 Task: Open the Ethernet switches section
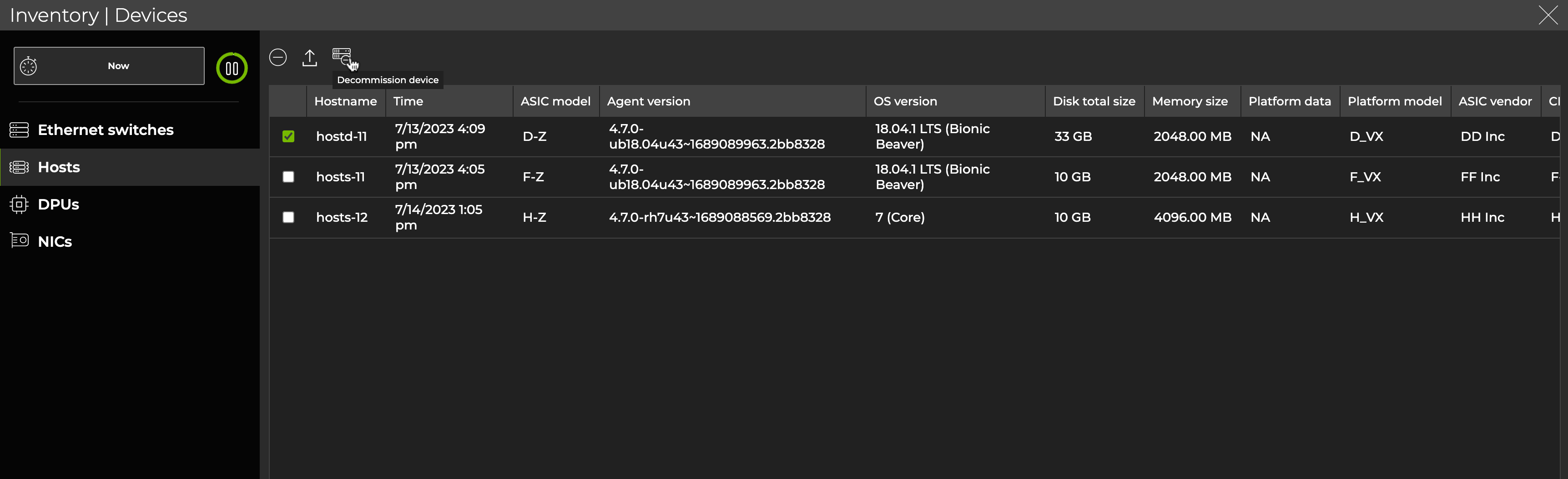pyautogui.click(x=105, y=130)
